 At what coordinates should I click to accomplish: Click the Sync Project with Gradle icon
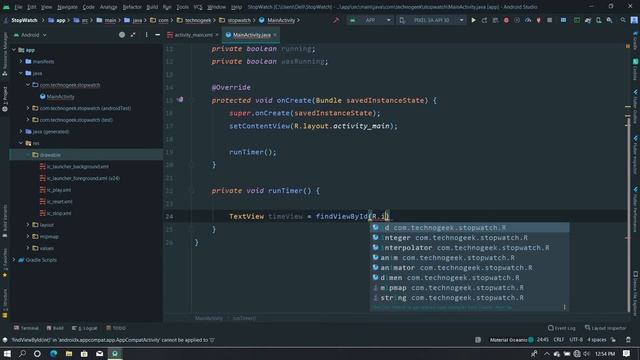[588, 20]
